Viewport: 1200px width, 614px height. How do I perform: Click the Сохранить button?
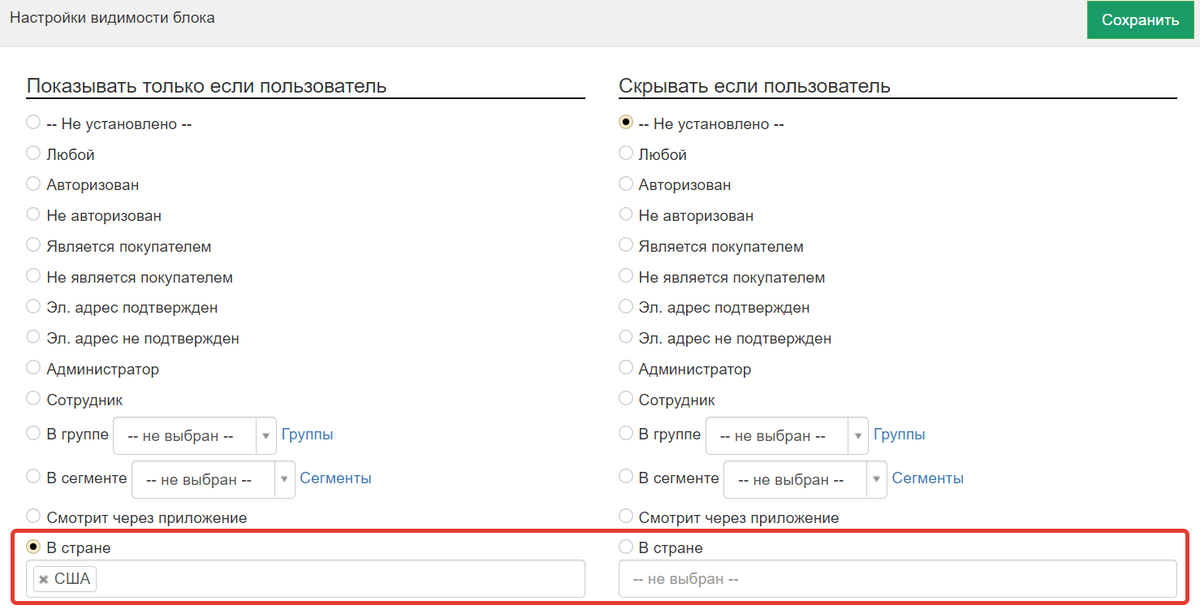tap(1140, 20)
